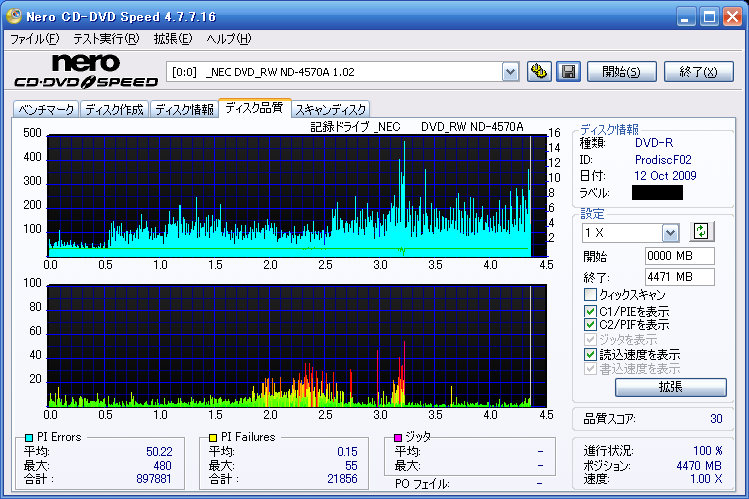Click the 終了 4471 MB input field
This screenshot has height=499, width=749.
680,277
